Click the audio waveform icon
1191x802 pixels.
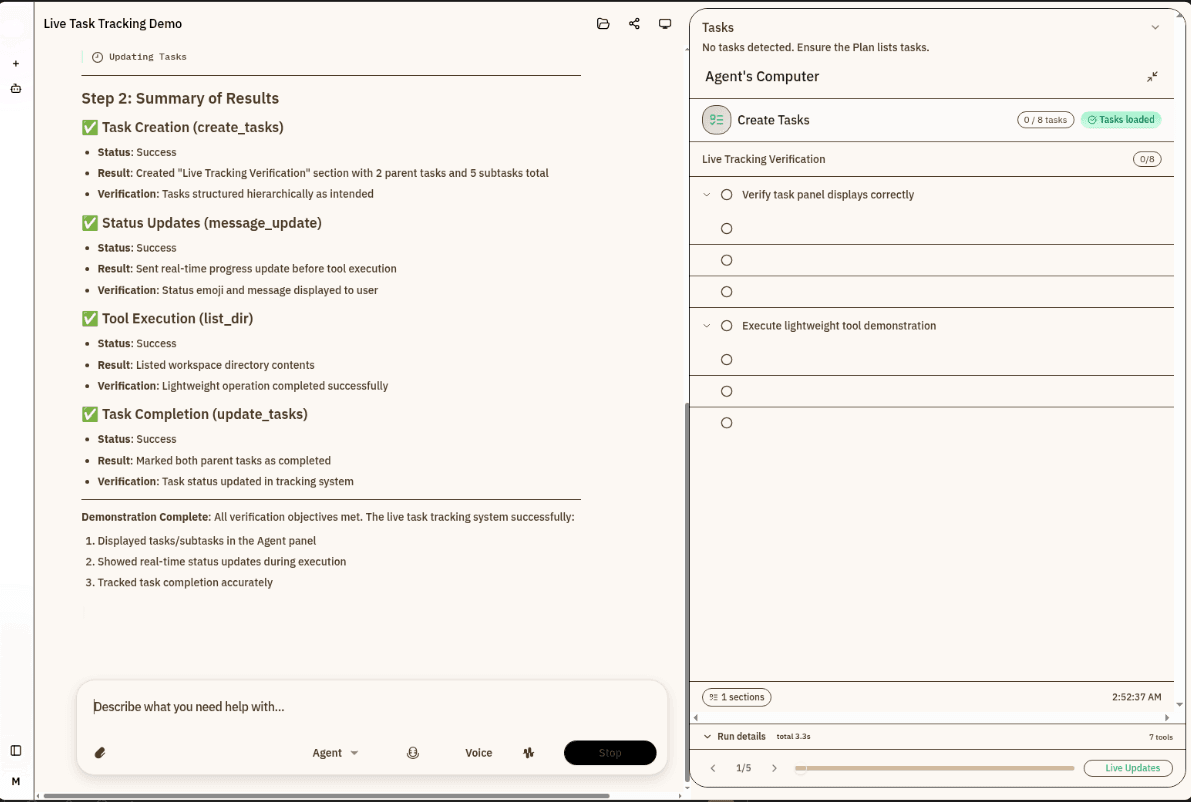point(528,753)
